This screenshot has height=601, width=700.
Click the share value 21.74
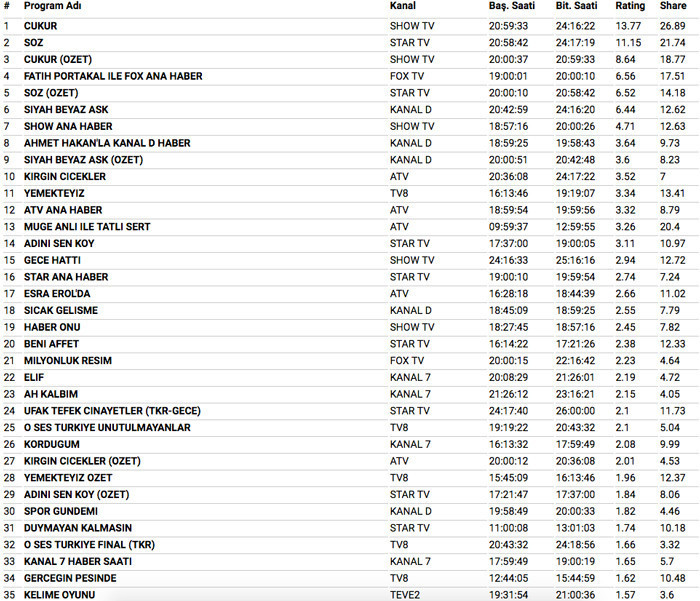tap(673, 43)
